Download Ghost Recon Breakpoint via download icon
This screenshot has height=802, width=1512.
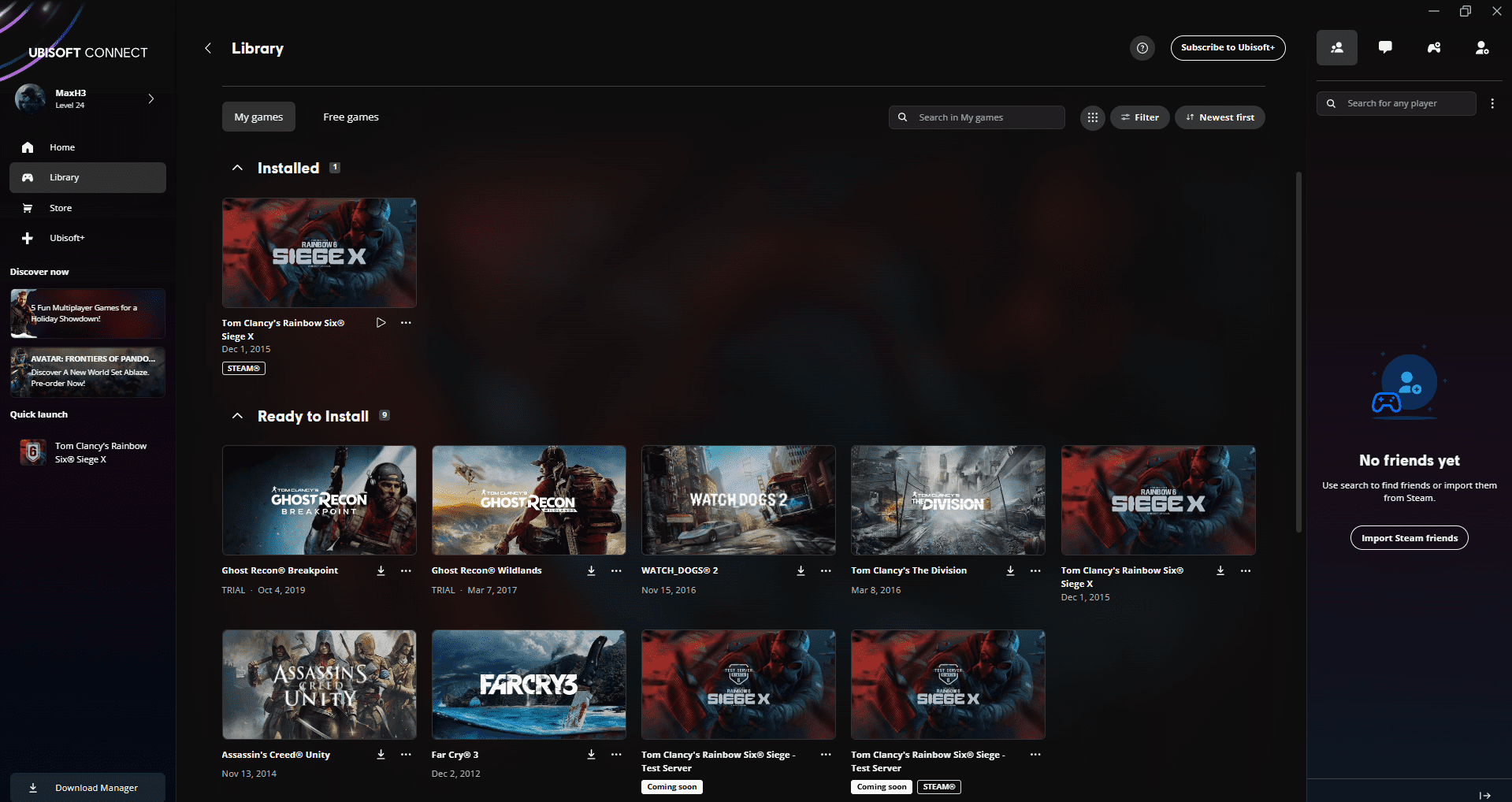tap(381, 571)
